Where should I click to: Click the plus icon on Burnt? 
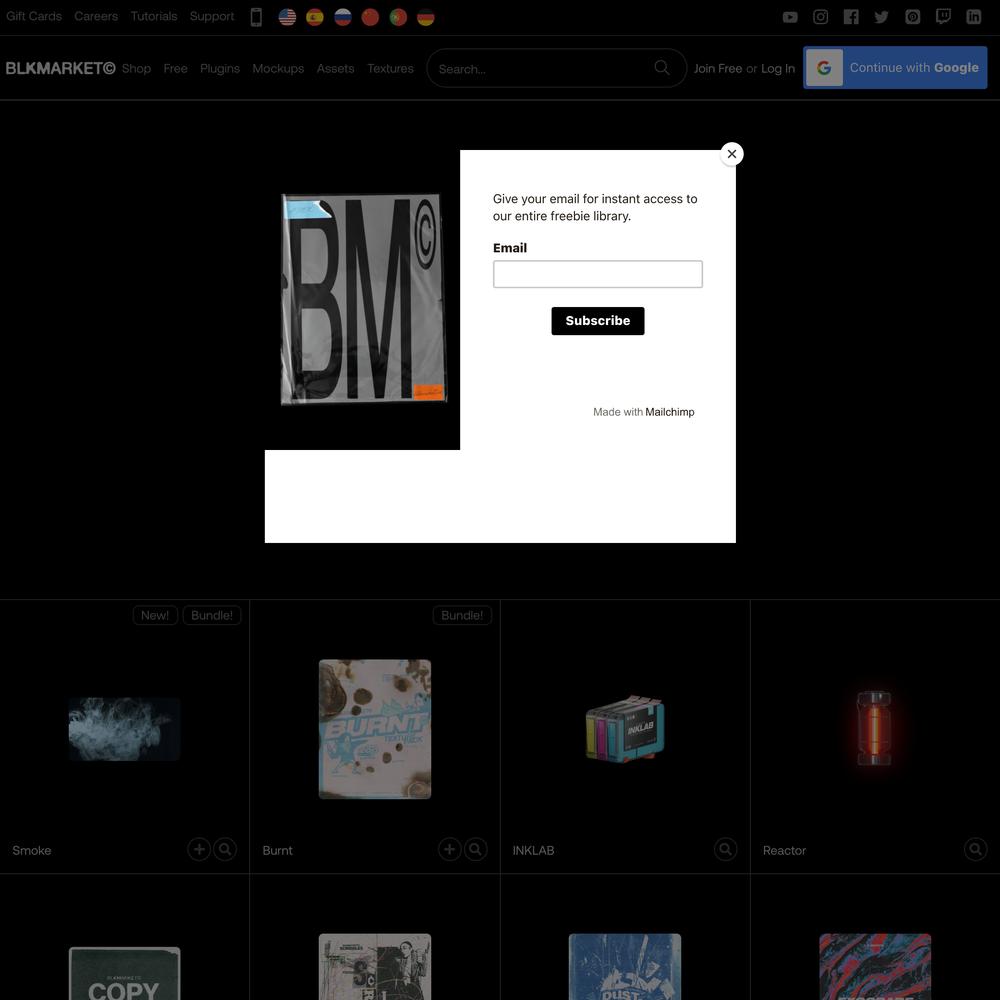coord(450,849)
